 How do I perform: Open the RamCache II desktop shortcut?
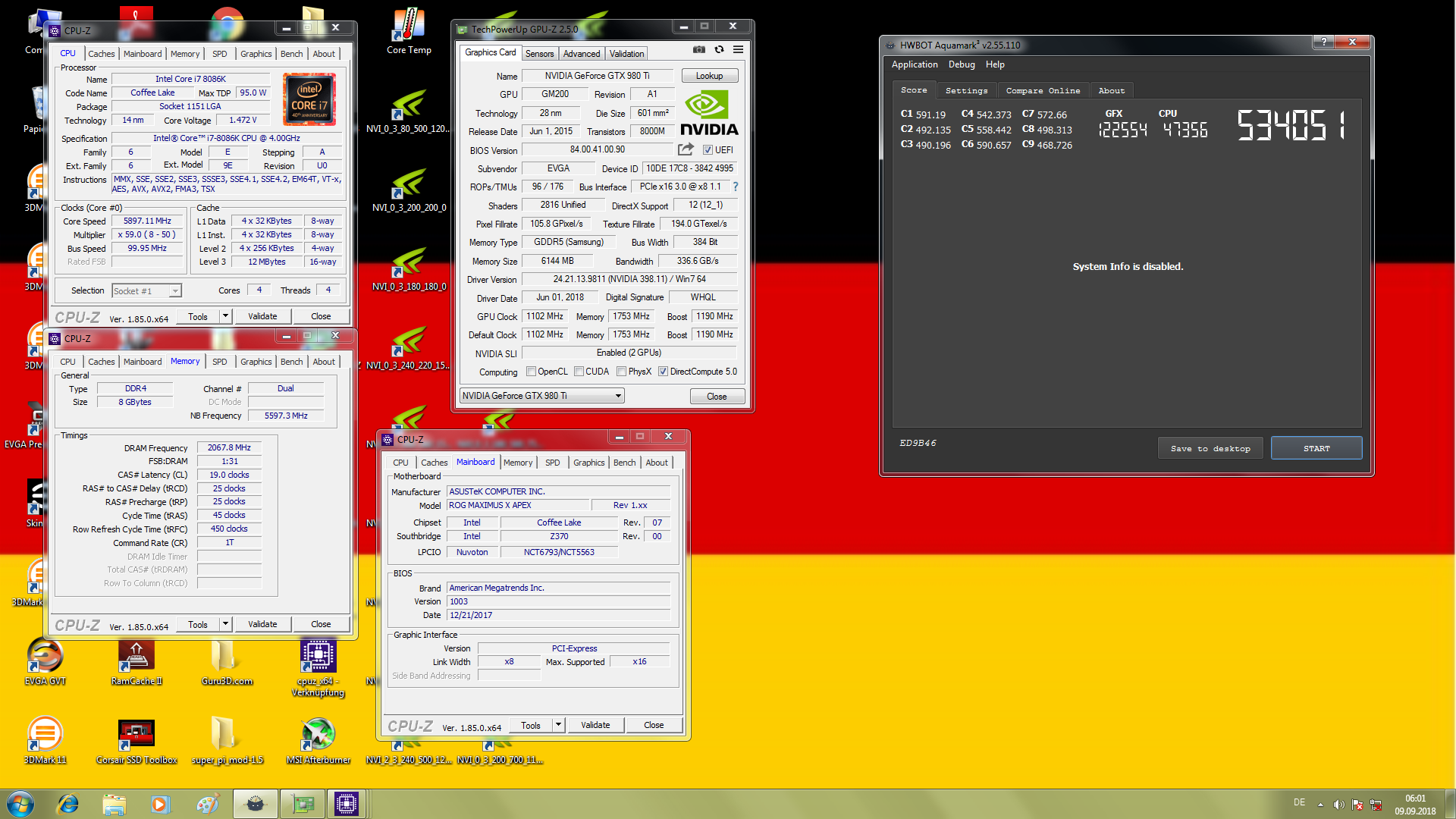(136, 661)
